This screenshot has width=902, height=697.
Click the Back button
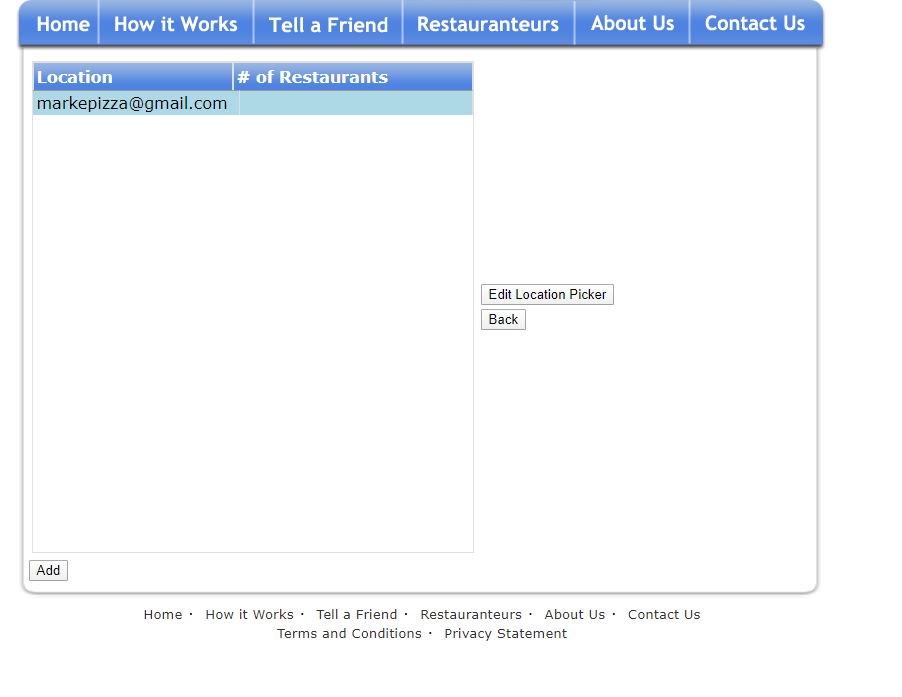pos(503,320)
